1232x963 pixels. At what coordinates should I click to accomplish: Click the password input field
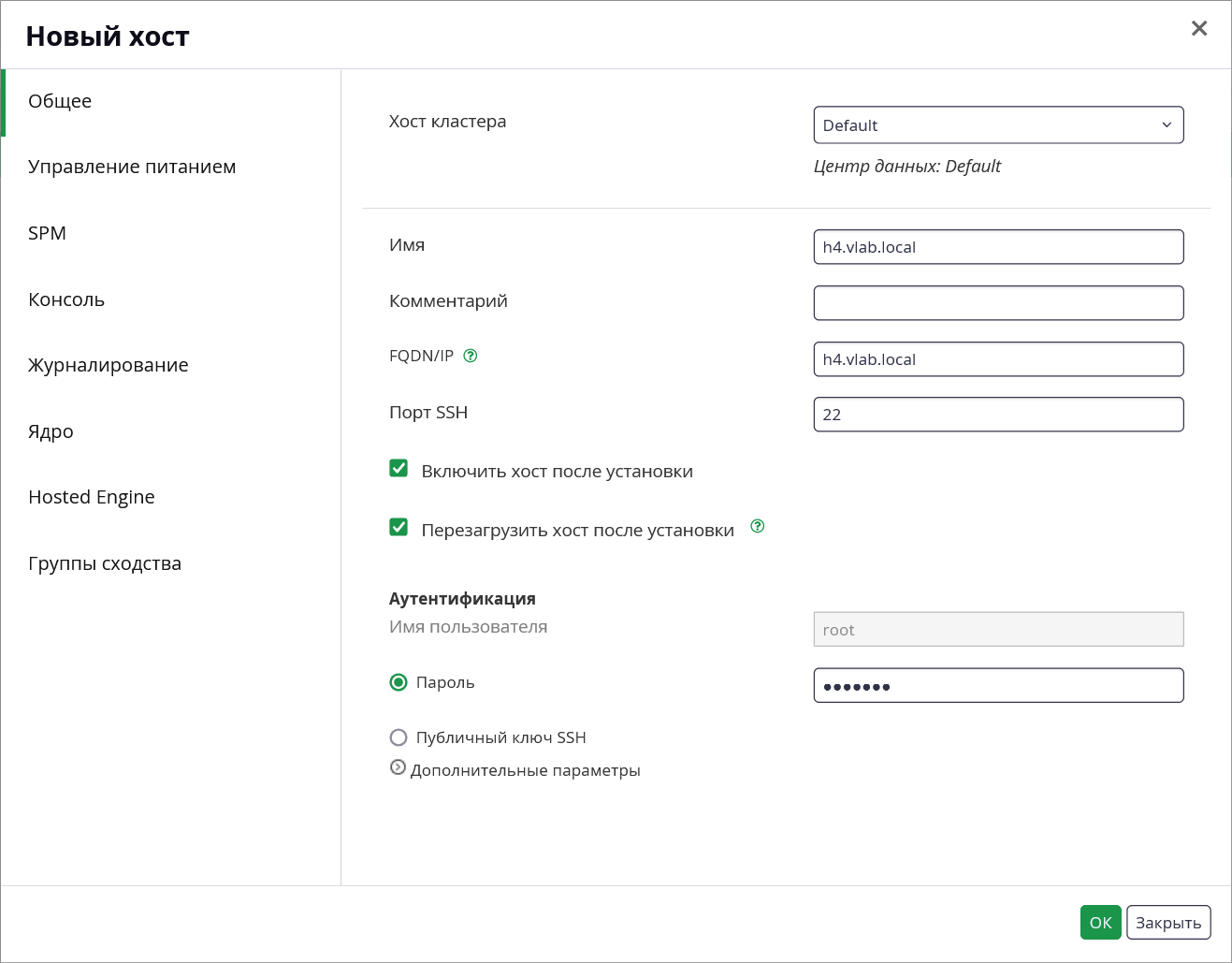pyautogui.click(x=998, y=685)
